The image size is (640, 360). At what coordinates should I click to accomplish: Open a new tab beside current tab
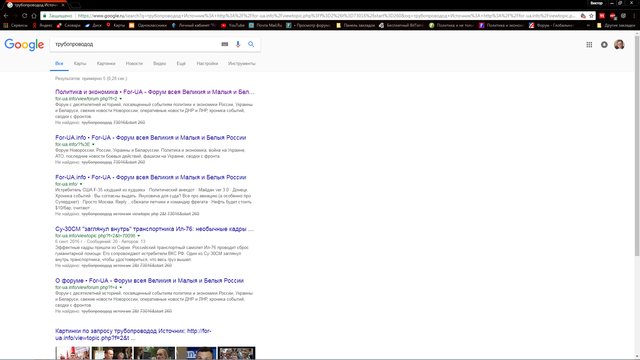pyautogui.click(x=76, y=5)
